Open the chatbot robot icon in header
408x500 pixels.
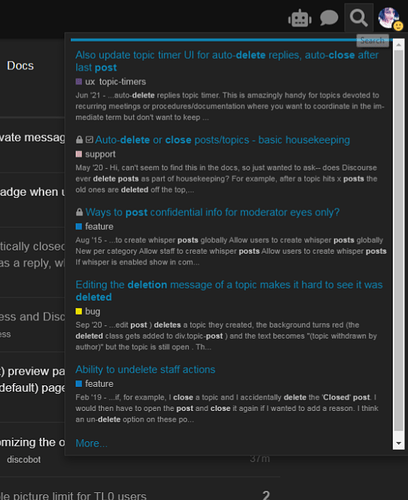click(300, 18)
